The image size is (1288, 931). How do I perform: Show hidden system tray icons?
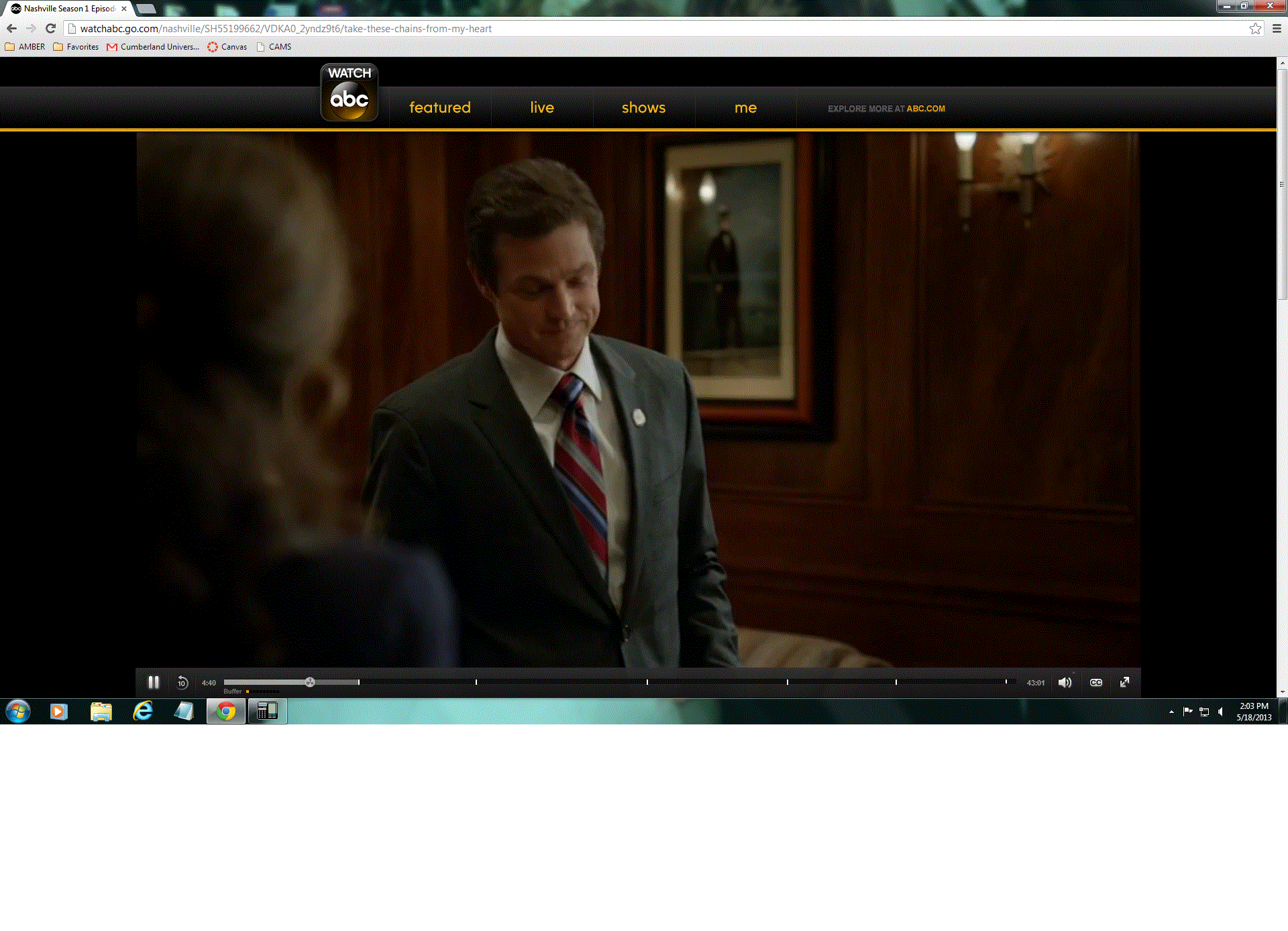pyautogui.click(x=1171, y=712)
